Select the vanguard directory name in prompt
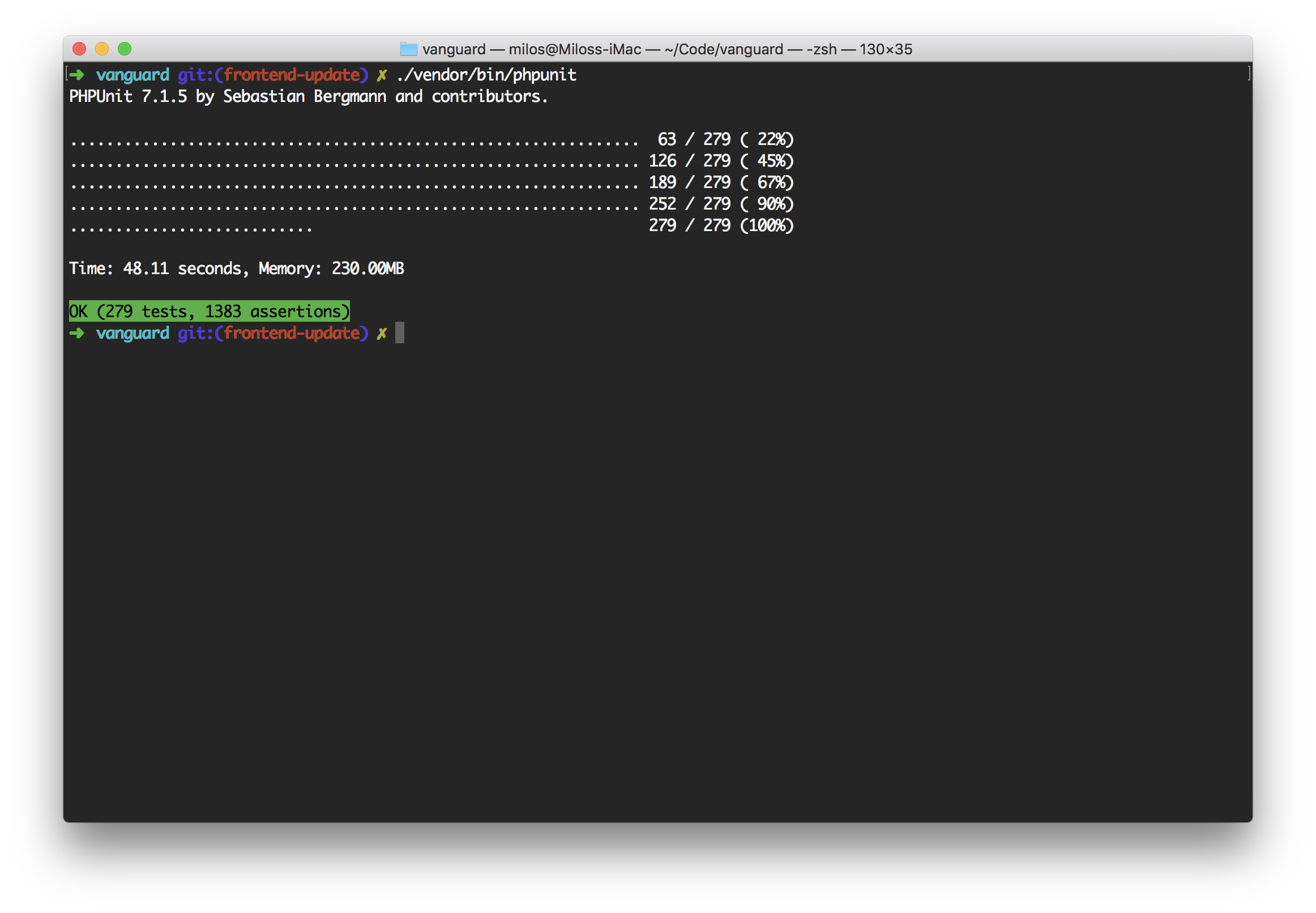The image size is (1316, 913). 133,74
